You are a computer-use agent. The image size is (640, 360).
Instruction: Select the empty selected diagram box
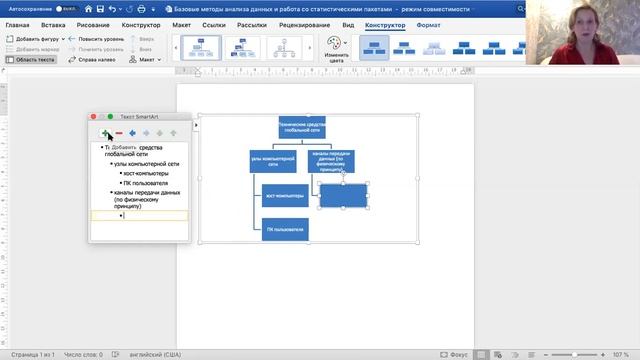(343, 196)
